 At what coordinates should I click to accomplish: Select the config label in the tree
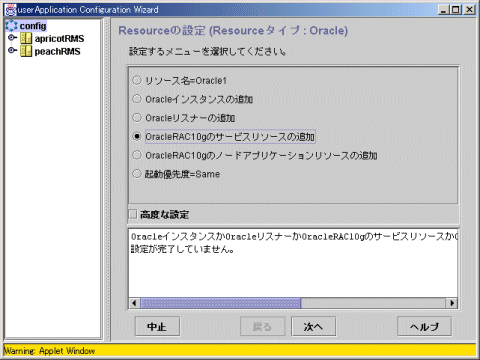click(33, 26)
